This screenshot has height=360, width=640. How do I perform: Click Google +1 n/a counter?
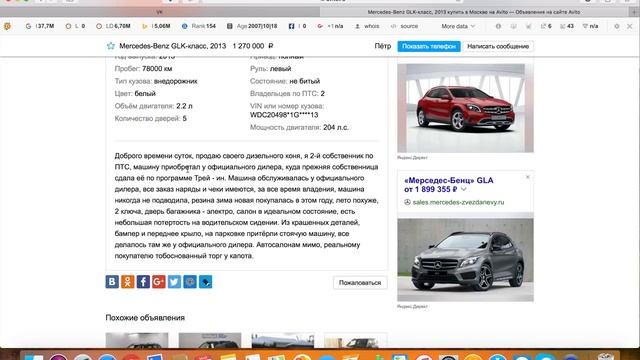tap(330, 26)
